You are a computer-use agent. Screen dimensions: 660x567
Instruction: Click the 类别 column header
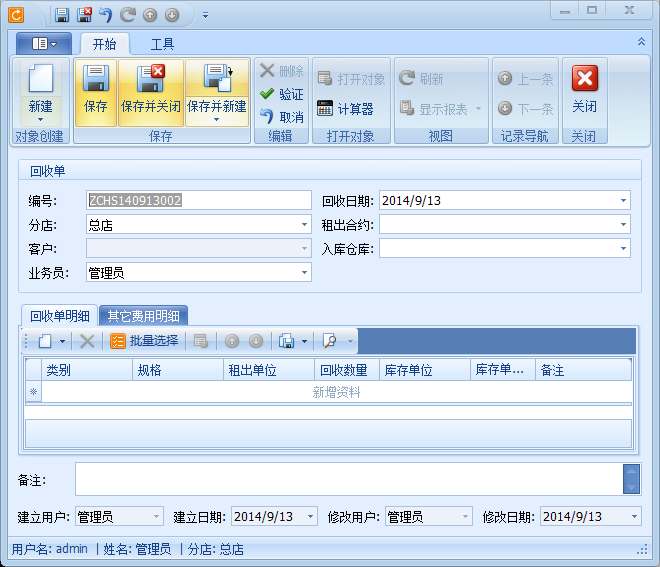[x=87, y=370]
